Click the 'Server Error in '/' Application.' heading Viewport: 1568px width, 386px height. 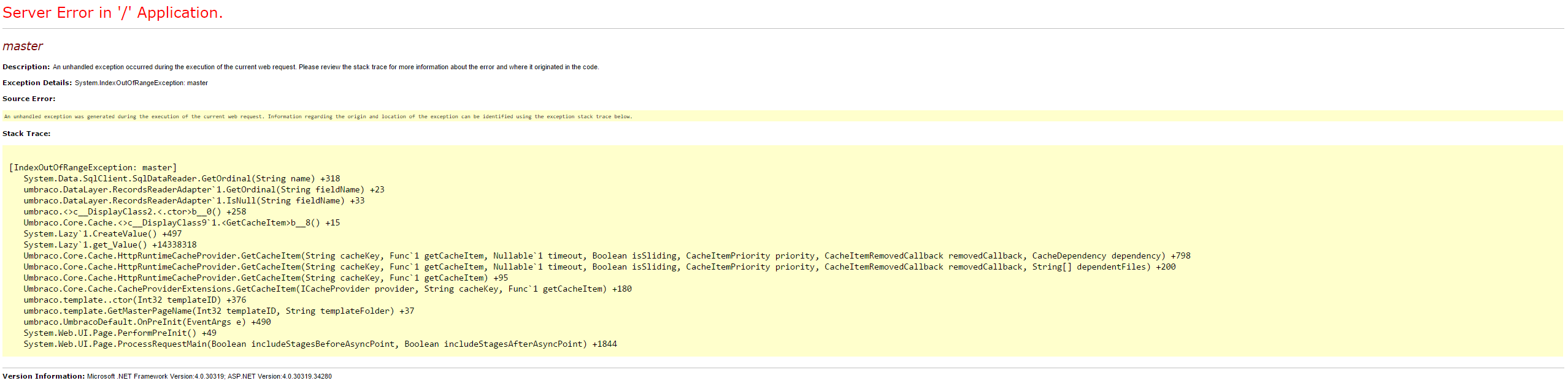[113, 13]
